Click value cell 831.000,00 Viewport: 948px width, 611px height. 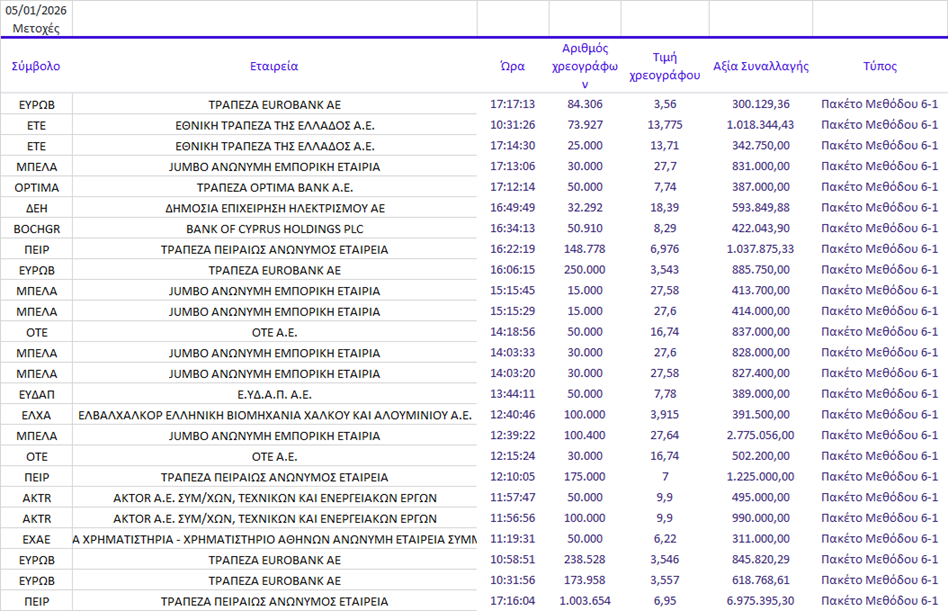761,166
